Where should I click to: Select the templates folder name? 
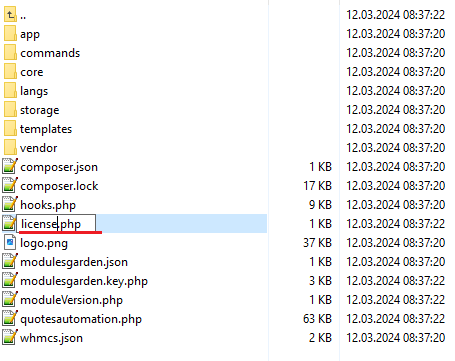pos(46,129)
